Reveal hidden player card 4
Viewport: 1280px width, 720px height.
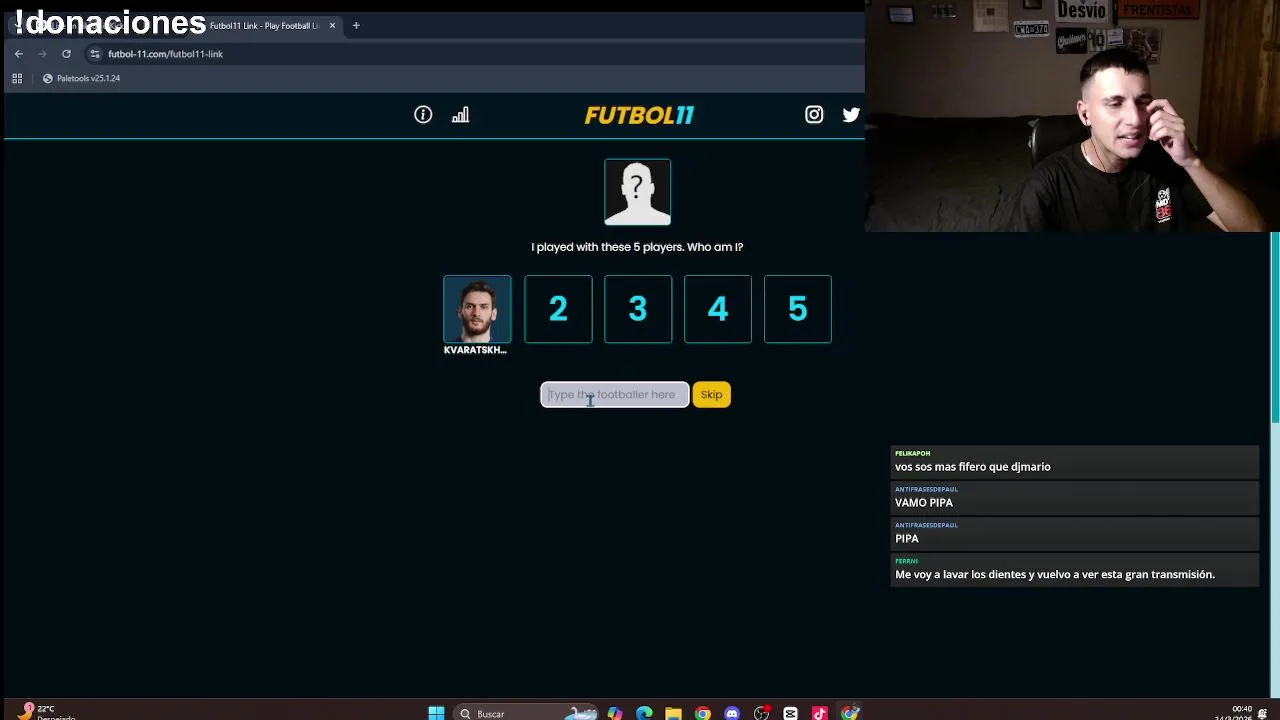coord(718,309)
